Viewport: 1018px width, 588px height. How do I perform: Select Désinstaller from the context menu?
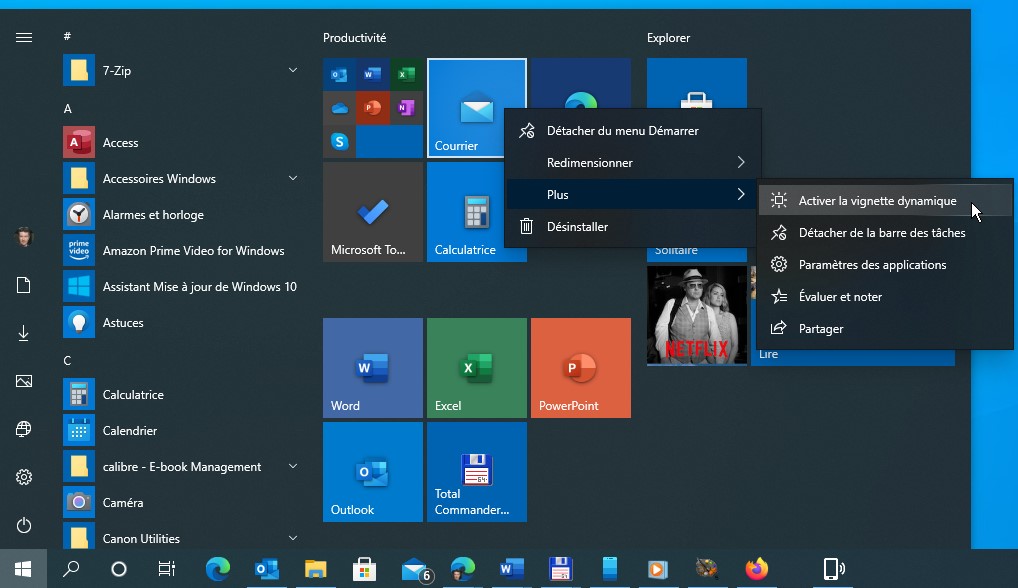[x=577, y=227]
